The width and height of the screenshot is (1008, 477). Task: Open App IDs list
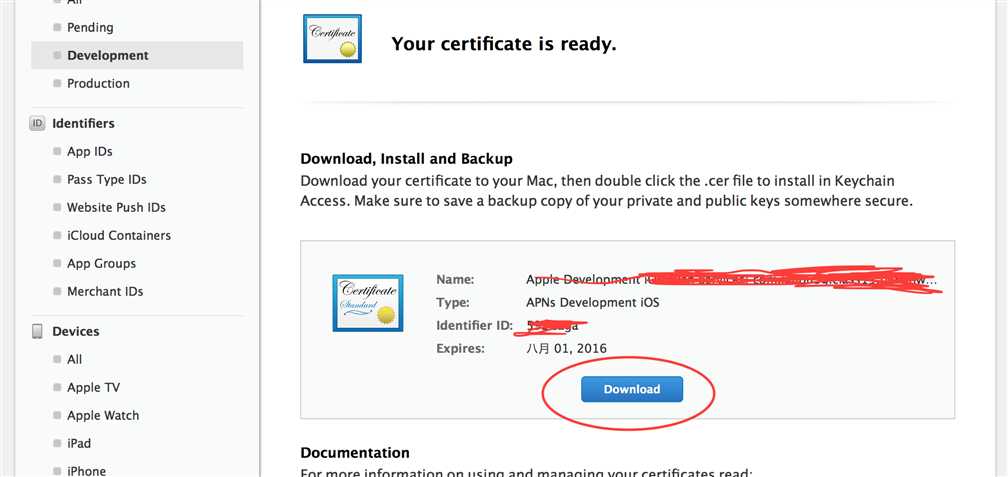(90, 152)
